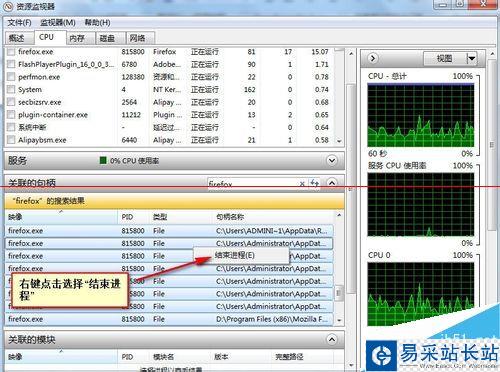Click the "firefox" 的搜索结果 banner
500x372 pixels.
[x=174, y=201]
